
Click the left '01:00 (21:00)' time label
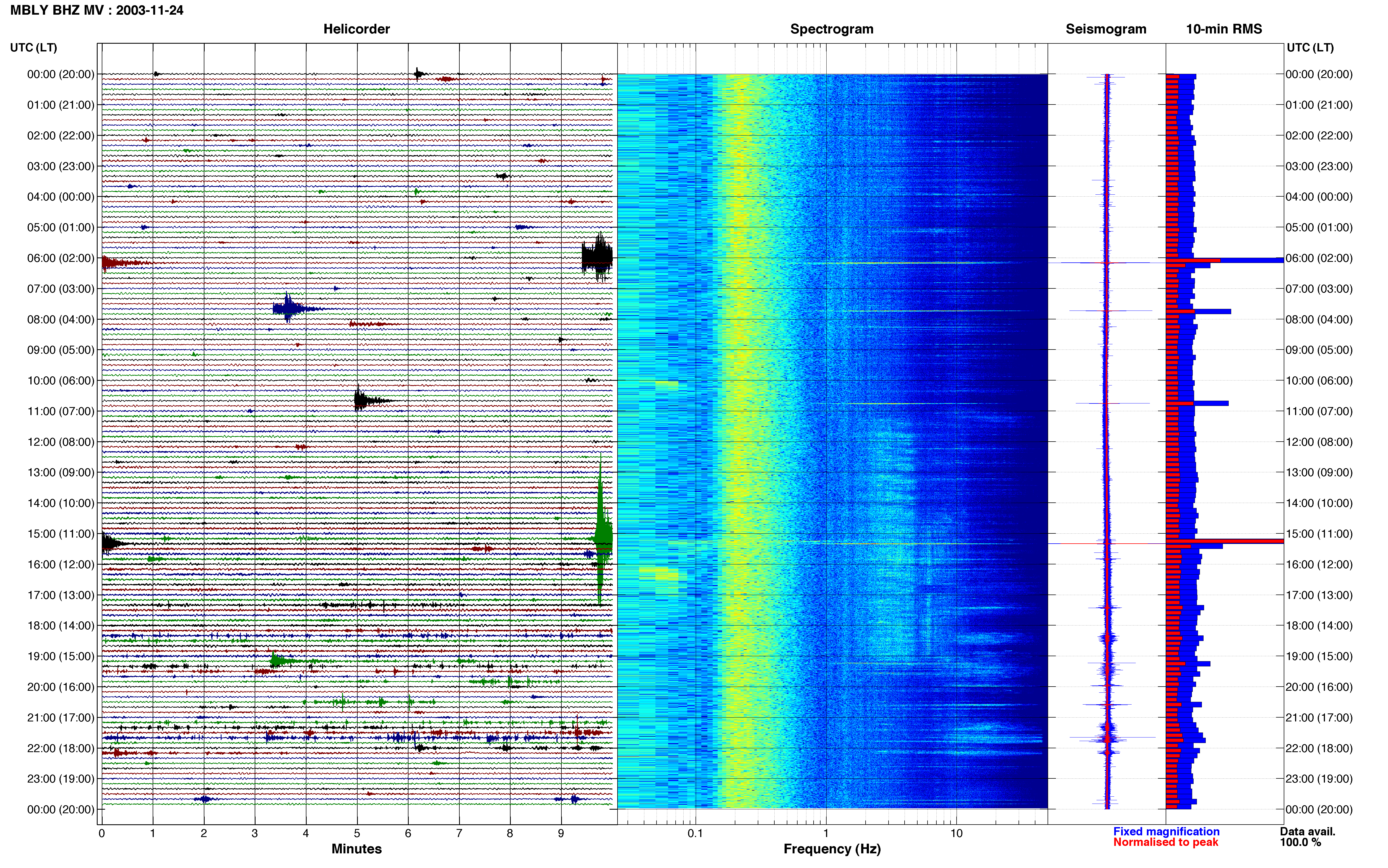tap(61, 105)
